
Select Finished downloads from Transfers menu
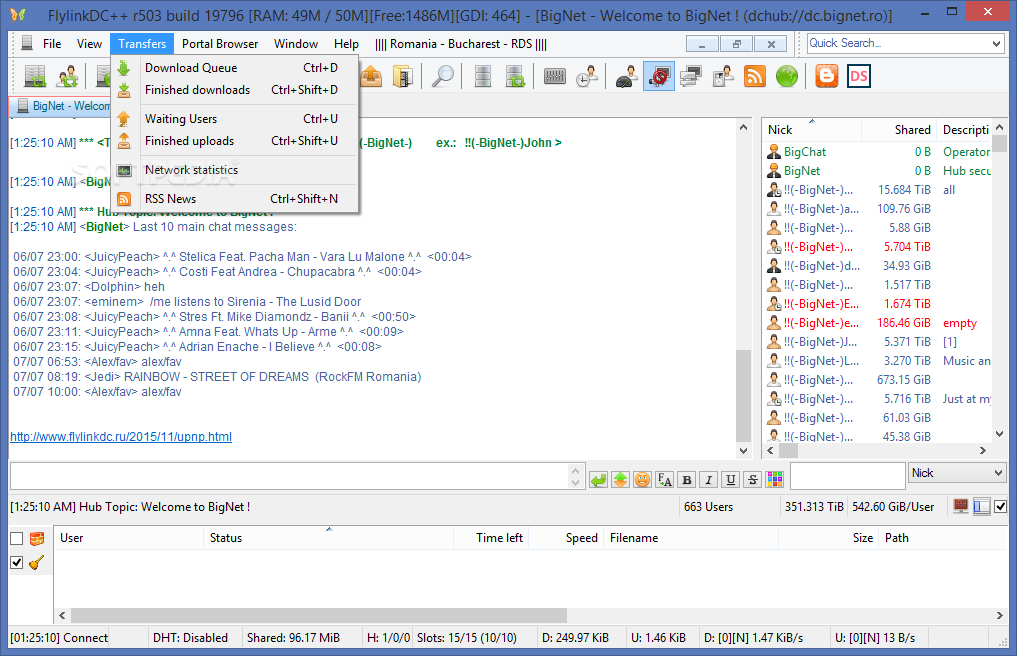tap(235, 90)
